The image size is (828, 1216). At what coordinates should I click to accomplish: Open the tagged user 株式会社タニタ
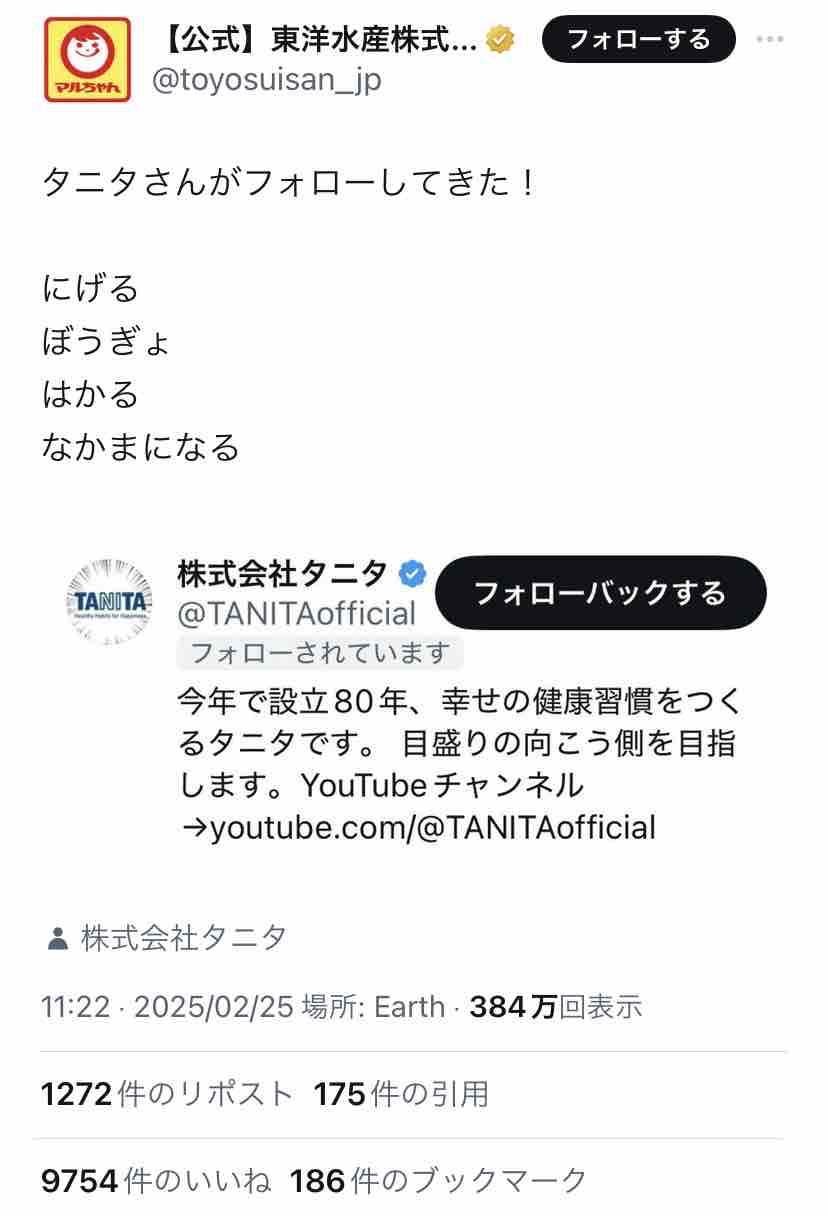185,938
